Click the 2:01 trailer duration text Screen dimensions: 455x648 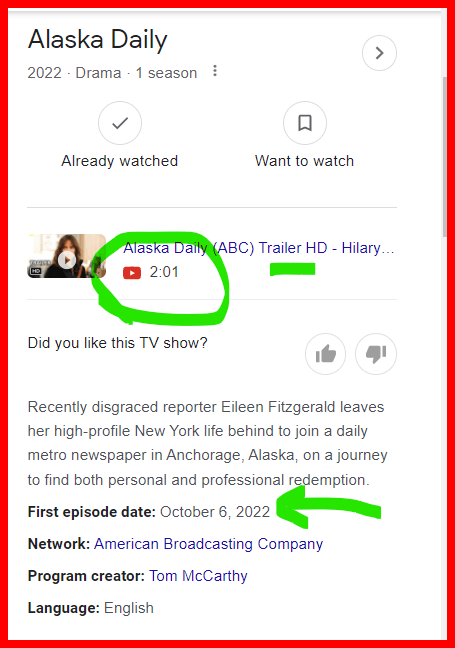(x=164, y=272)
